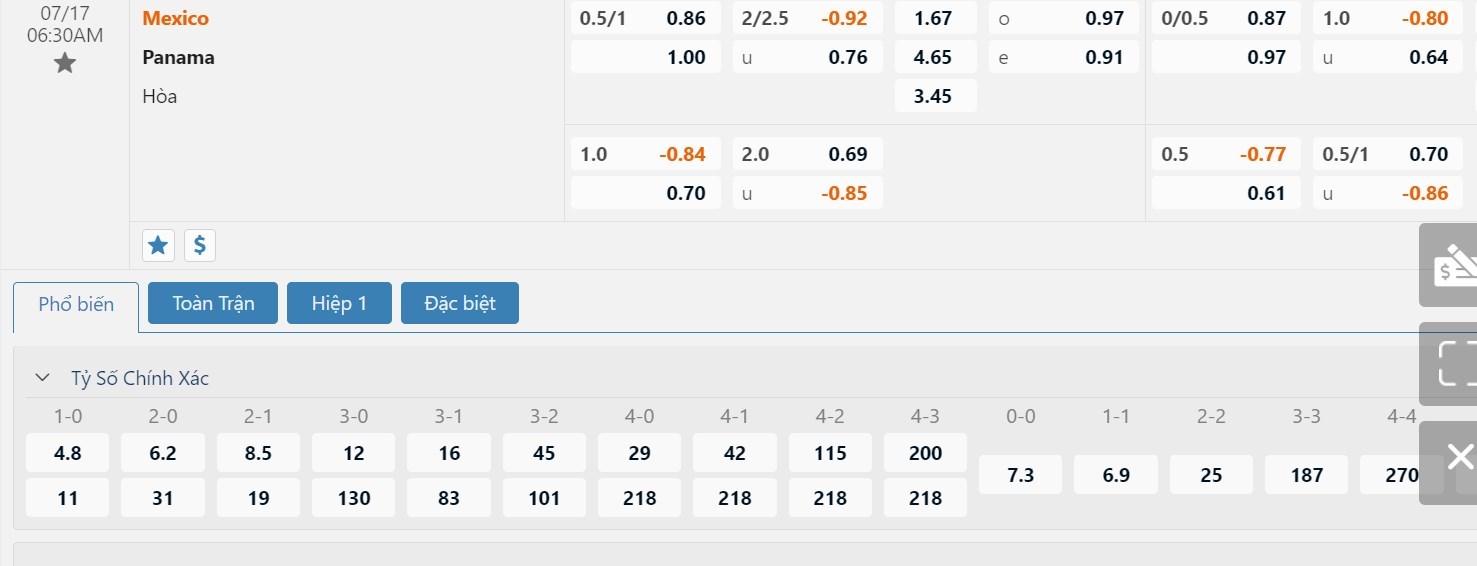Open the Đặc biệt tab
1477x566 pixels.
(460, 303)
